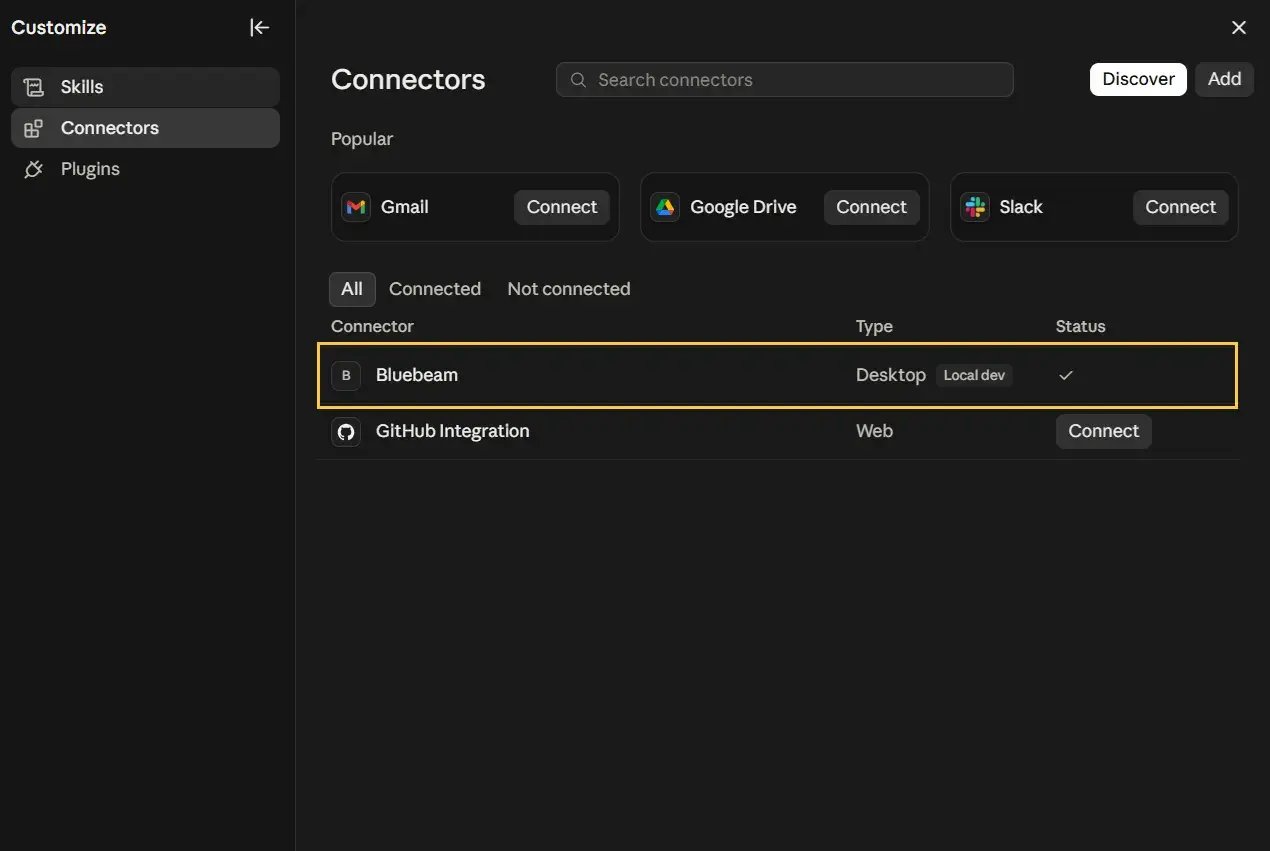Close the Customize dialog with the X
Image resolution: width=1270 pixels, height=851 pixels.
(x=1239, y=28)
